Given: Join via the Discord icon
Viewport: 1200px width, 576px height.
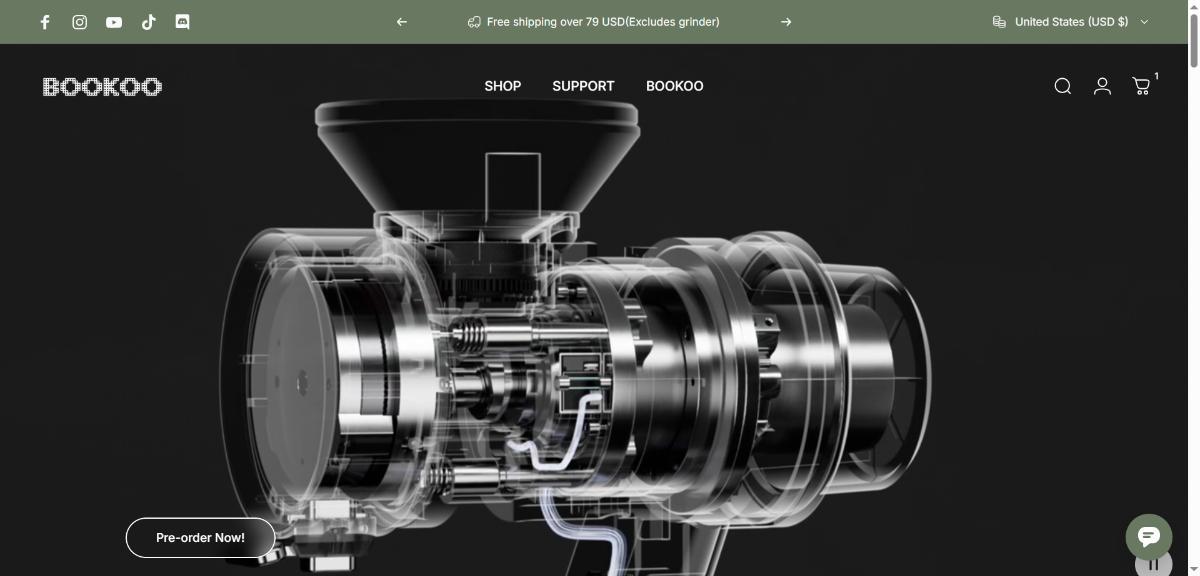Looking at the screenshot, I should click(x=182, y=22).
